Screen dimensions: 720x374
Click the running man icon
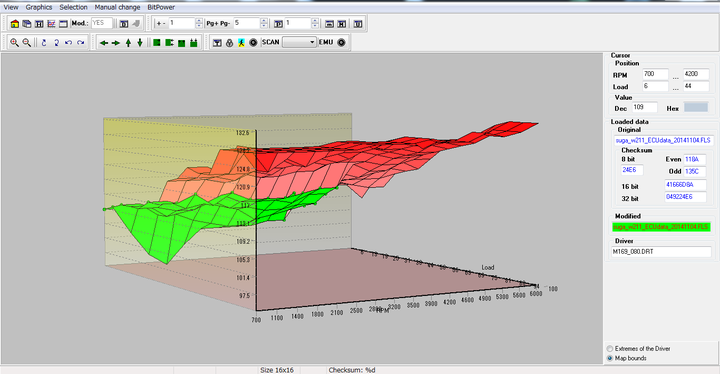pyautogui.click(x=241, y=42)
